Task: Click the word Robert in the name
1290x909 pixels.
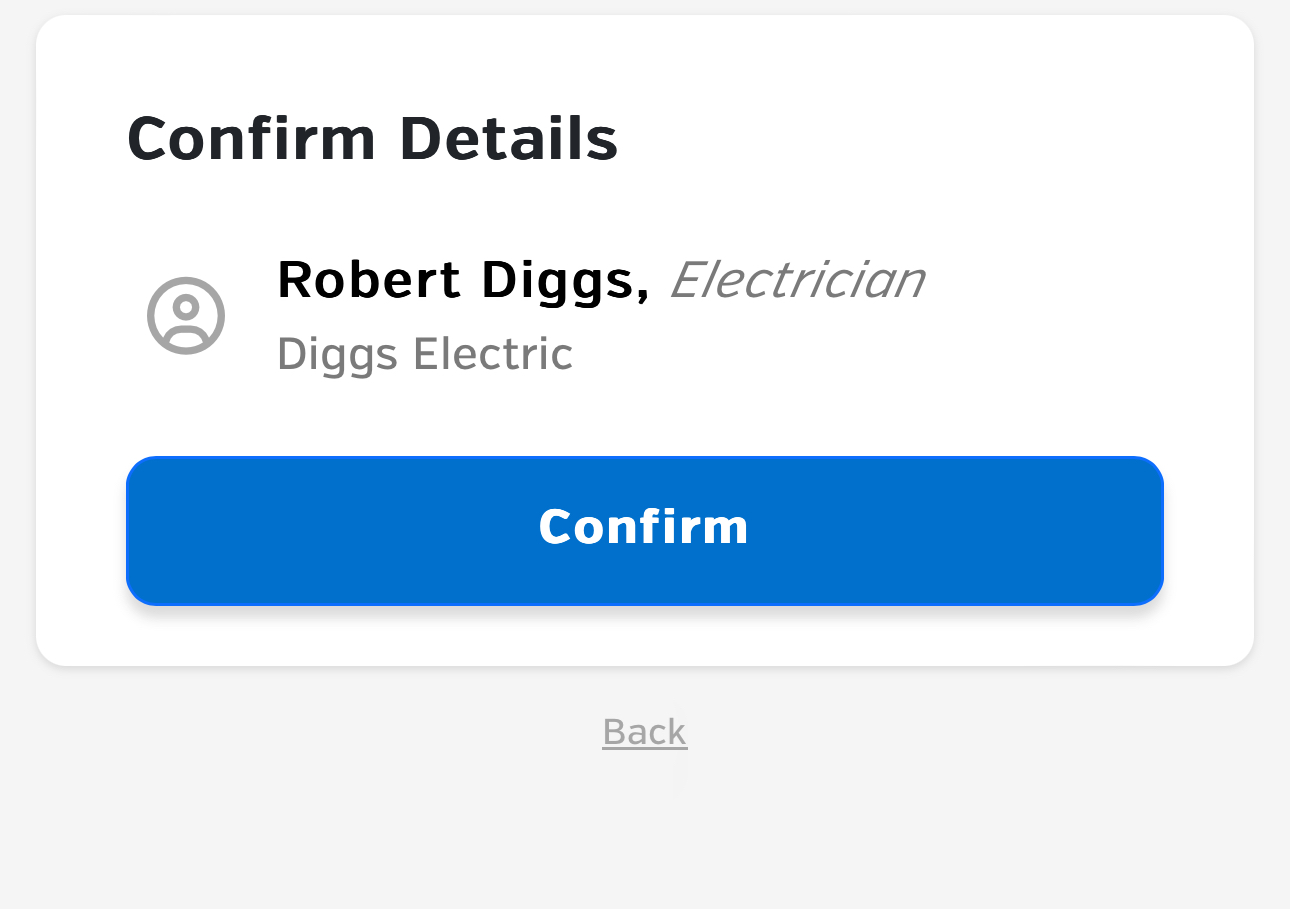Action: tap(369, 280)
